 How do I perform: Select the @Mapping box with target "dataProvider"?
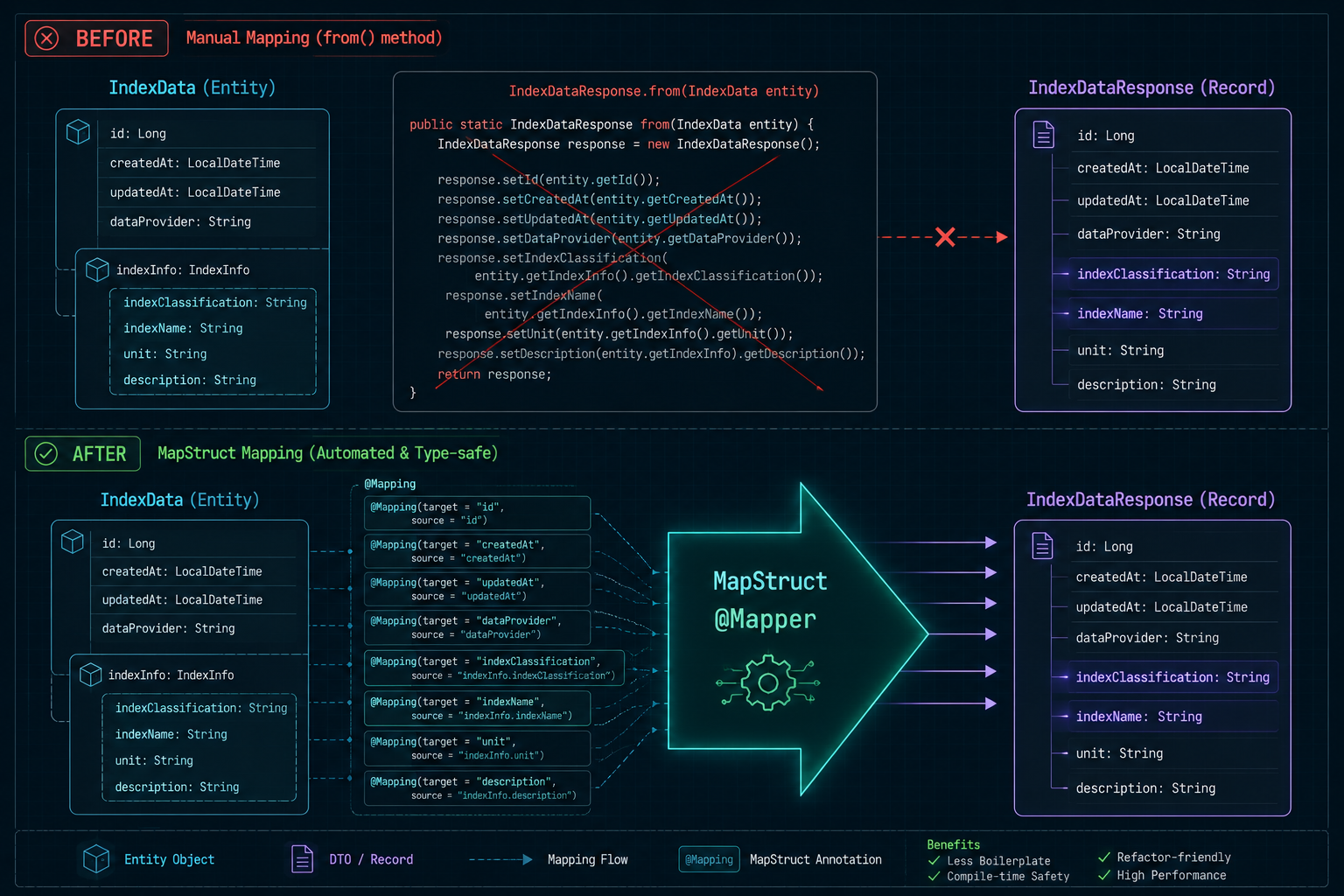(477, 627)
